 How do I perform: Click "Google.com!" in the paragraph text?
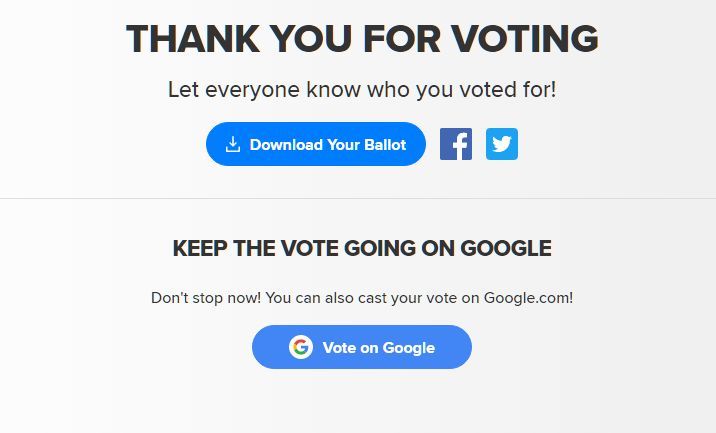(528, 297)
